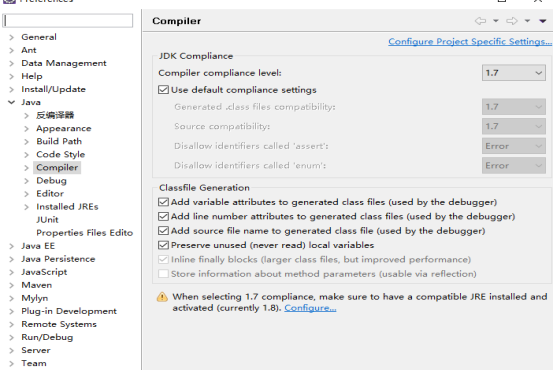554x371 pixels.
Task: Click the forward navigation arrow icon
Action: 512,21
